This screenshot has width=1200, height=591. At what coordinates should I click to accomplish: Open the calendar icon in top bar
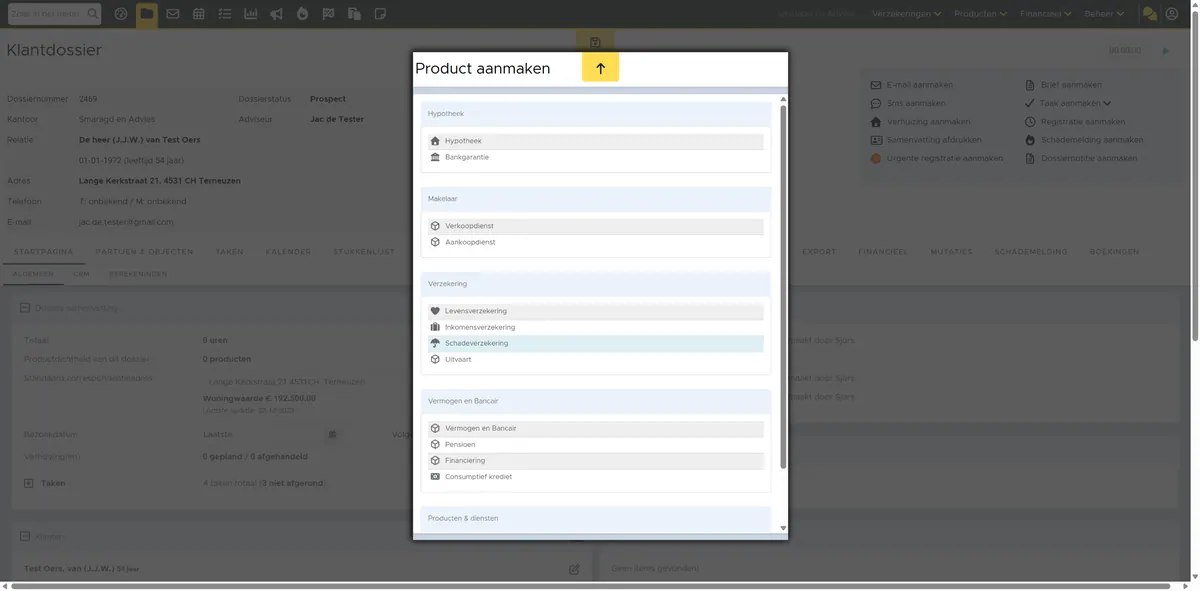tap(199, 14)
